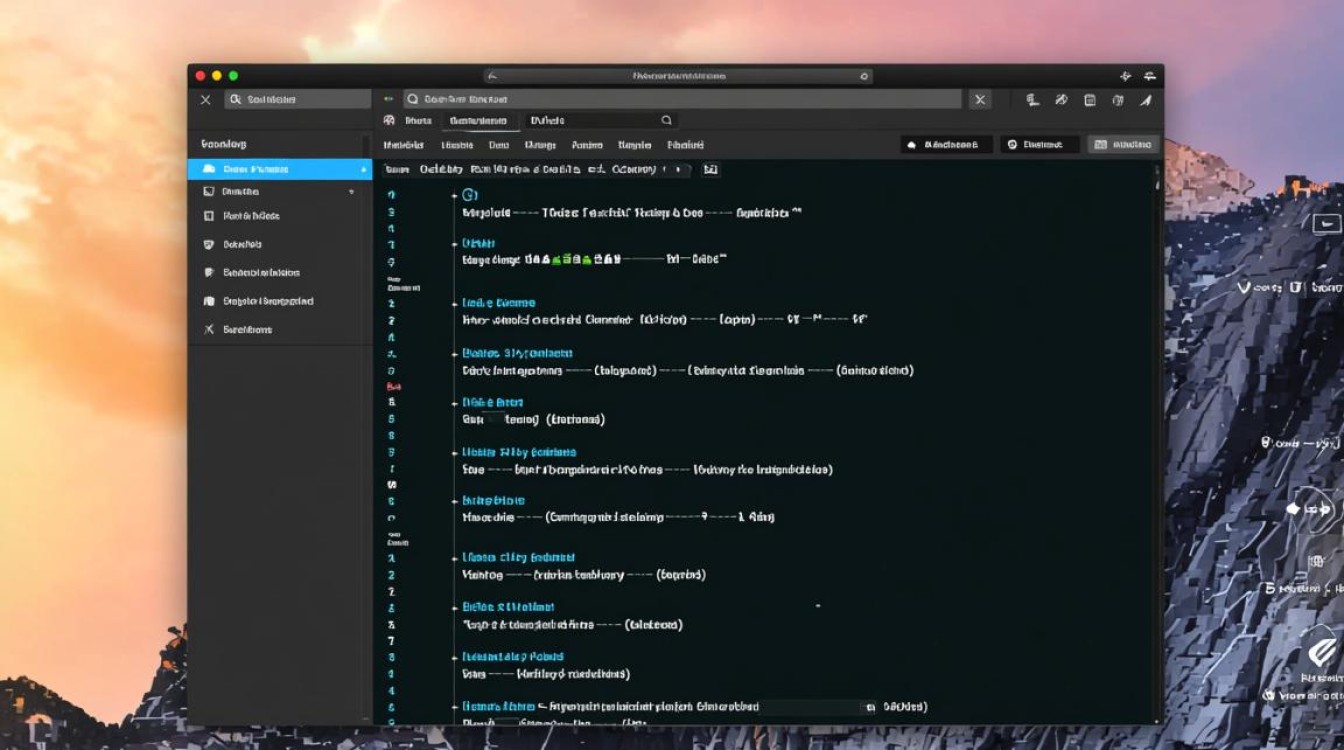Click the editor's vertical scrollbar
This screenshot has width=1344, height=750.
click(x=1158, y=400)
